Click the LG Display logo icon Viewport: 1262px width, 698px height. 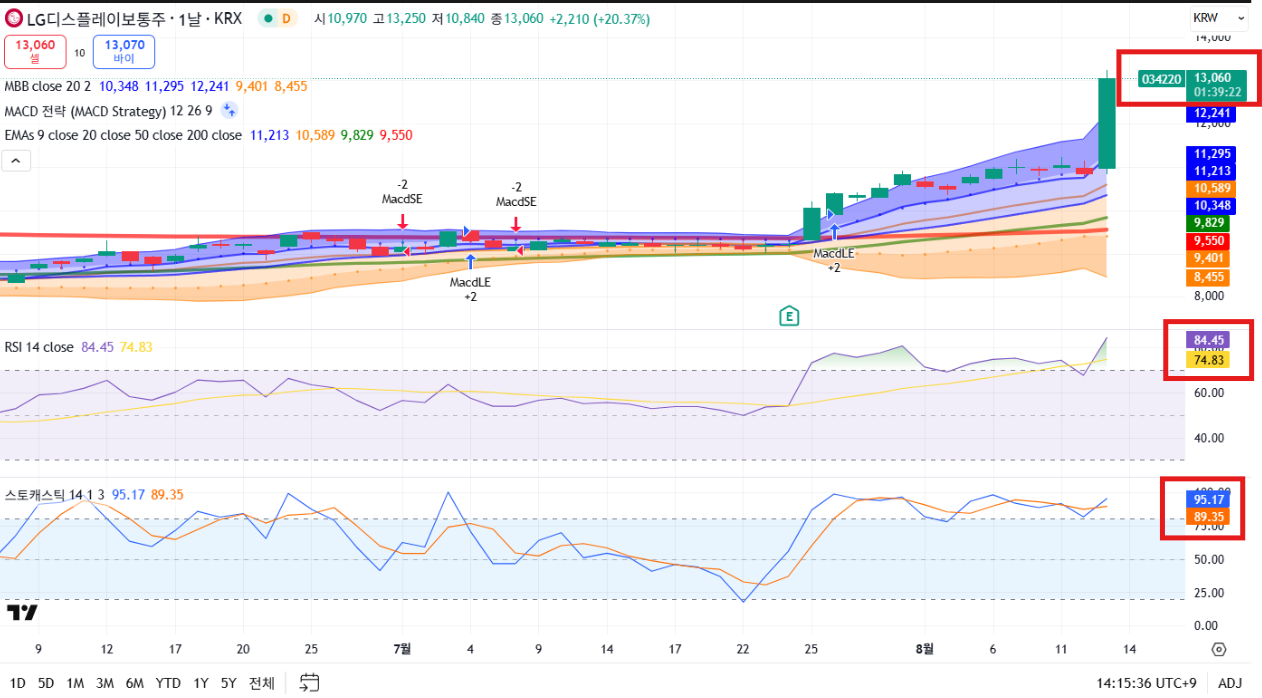15,18
